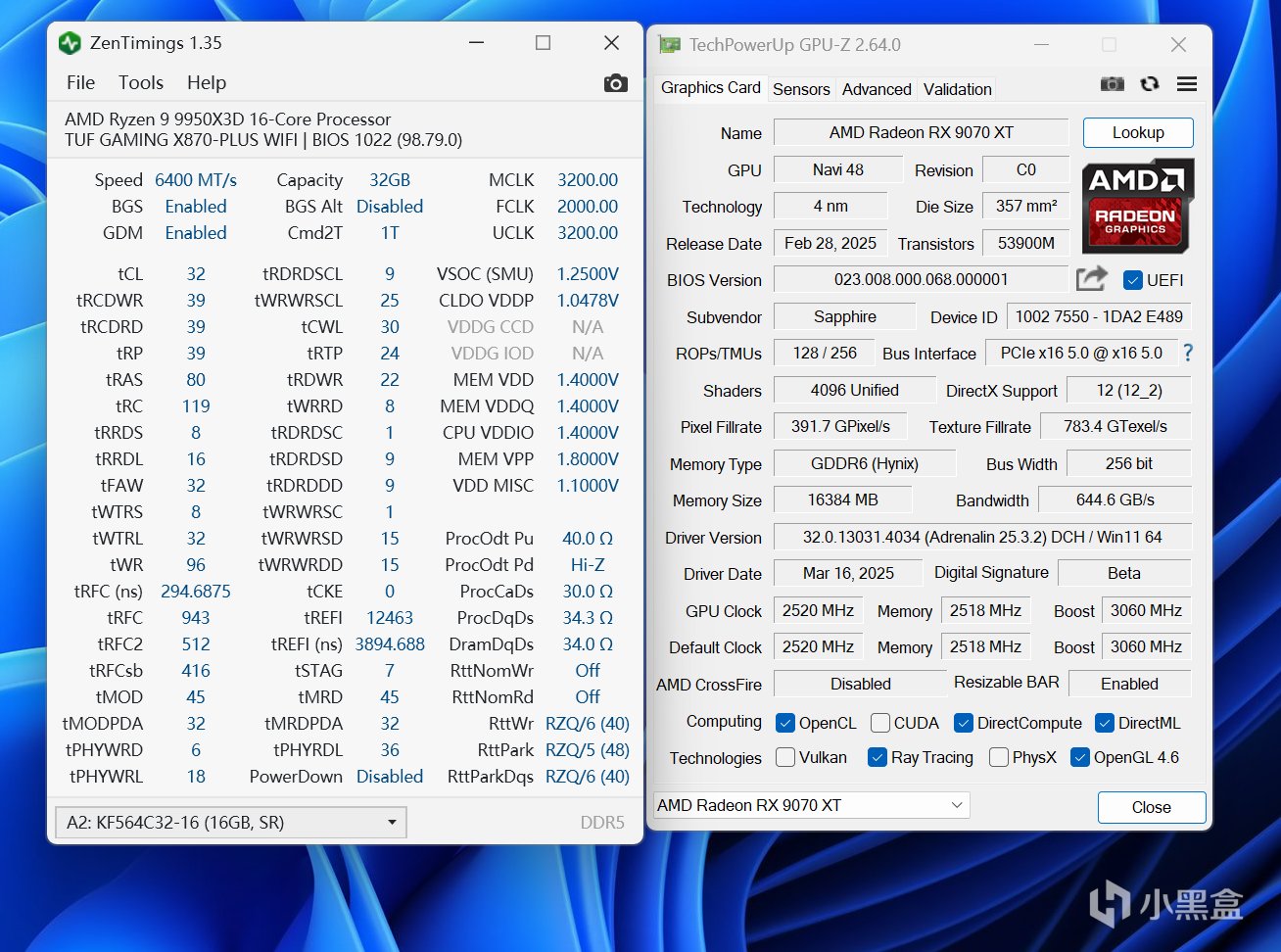Click the Transistors field 53900M

click(1026, 243)
